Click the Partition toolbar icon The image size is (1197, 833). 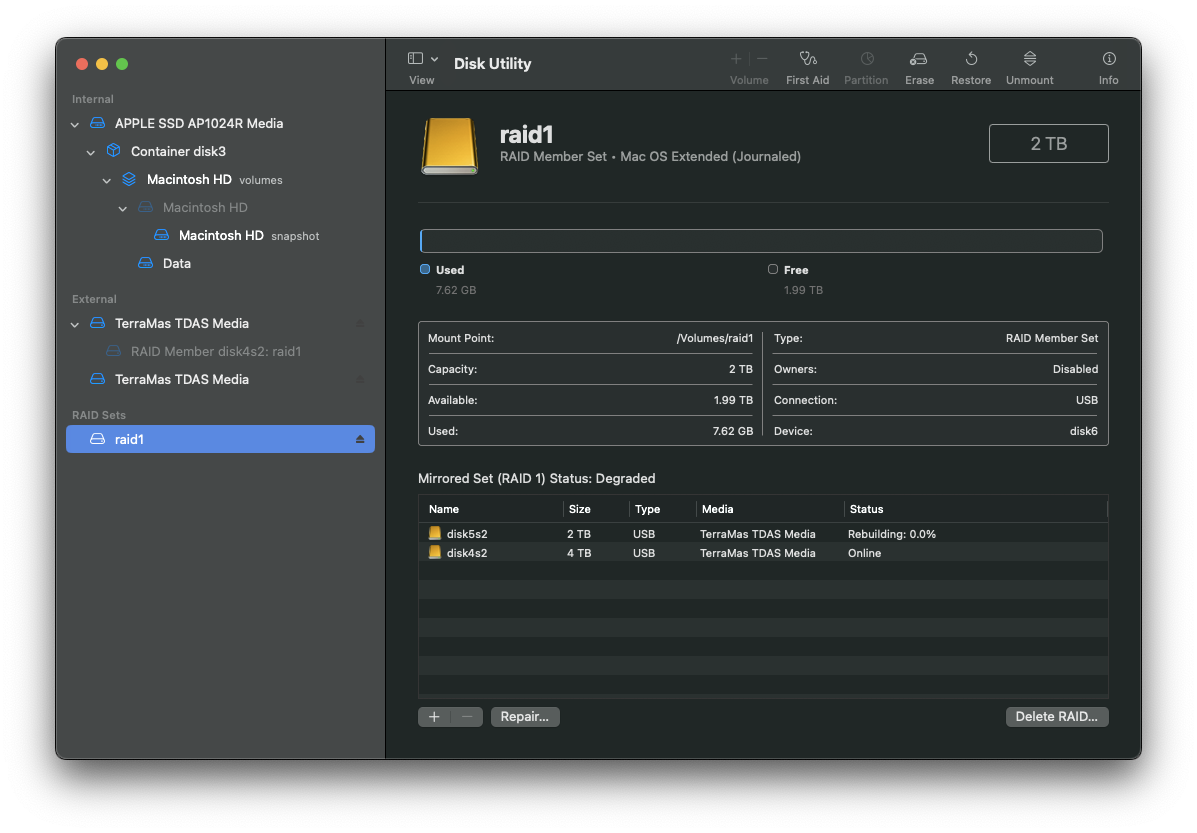pyautogui.click(x=866, y=59)
